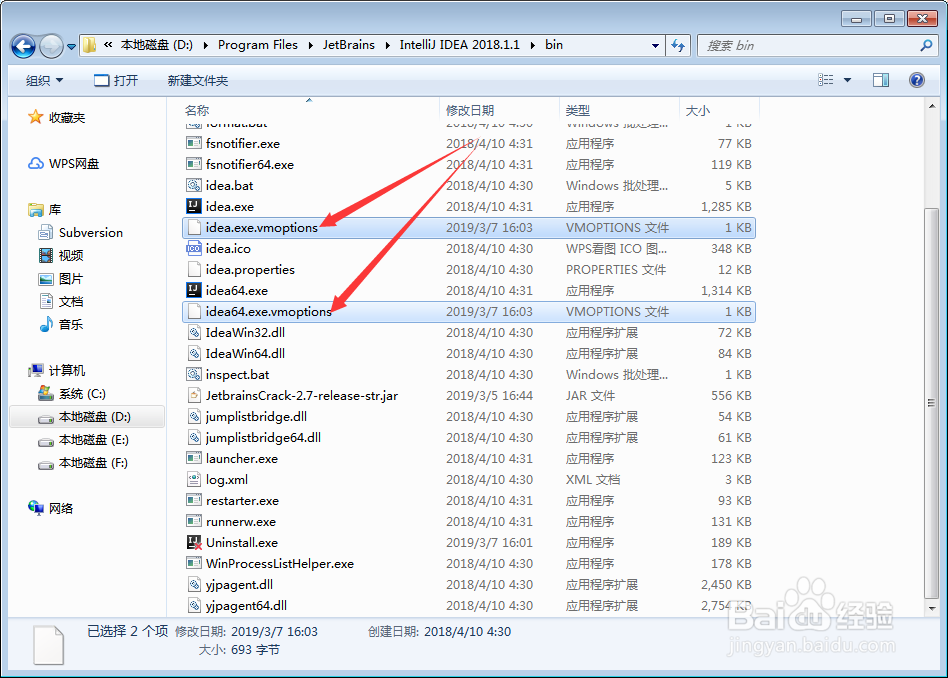Sort by the 名称 column header
Screen dimensions: 948x678
click(197, 110)
